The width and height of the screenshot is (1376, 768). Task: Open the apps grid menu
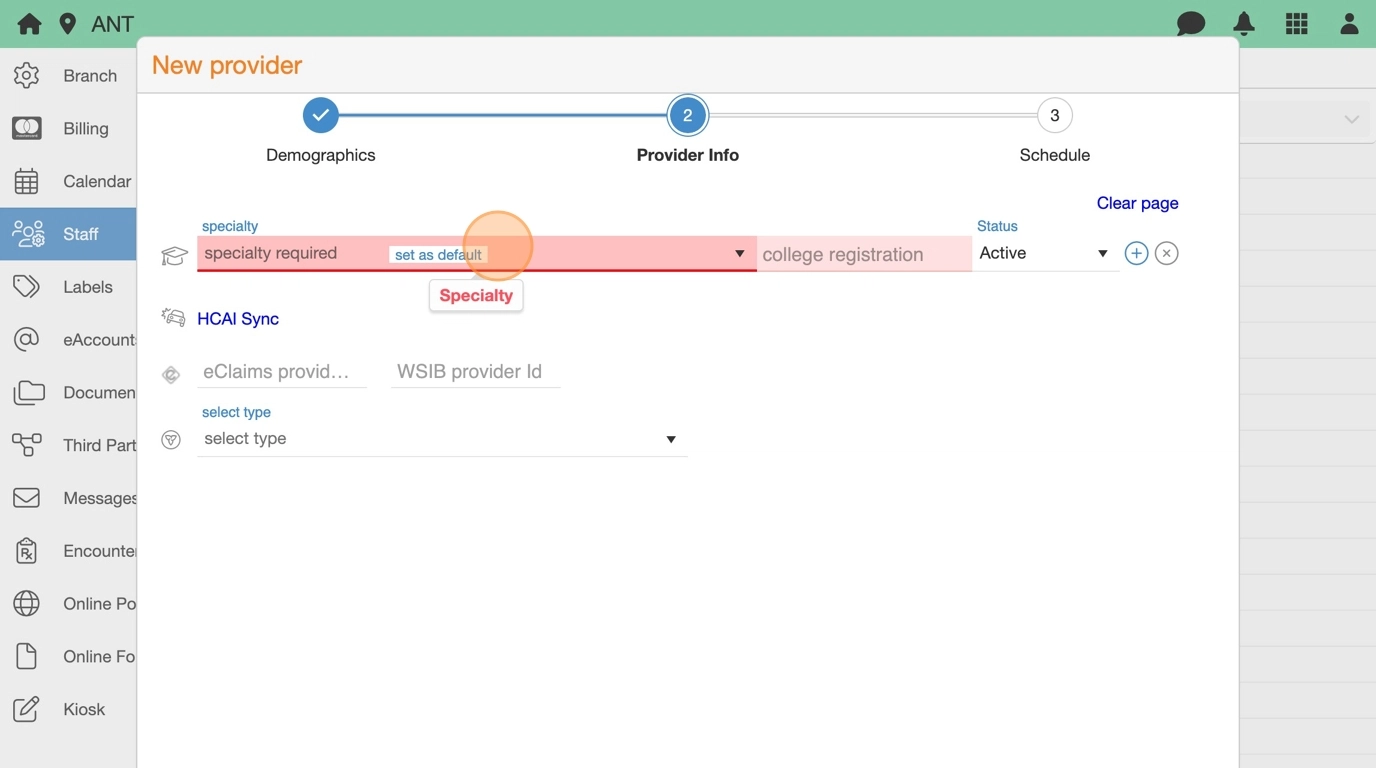(x=1297, y=24)
